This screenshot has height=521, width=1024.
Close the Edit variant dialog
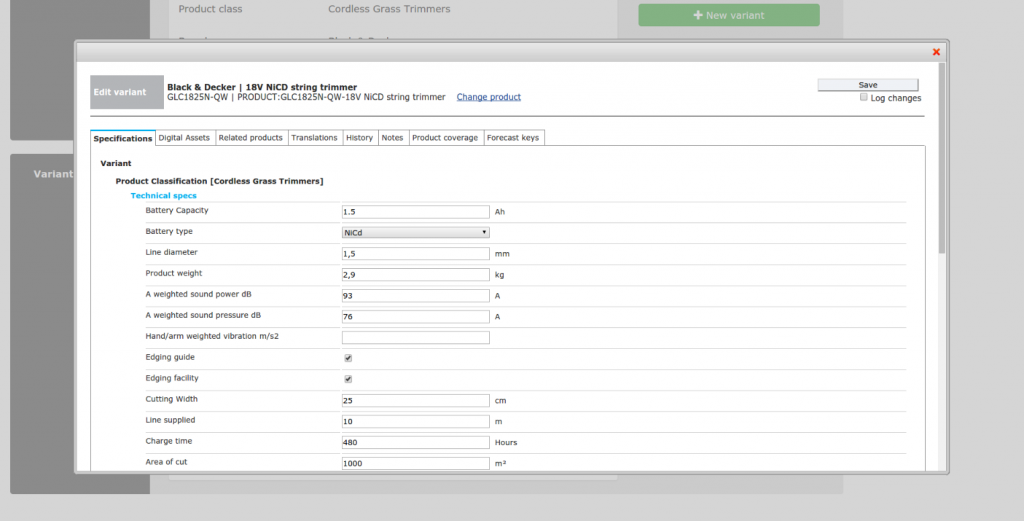pyautogui.click(x=936, y=52)
